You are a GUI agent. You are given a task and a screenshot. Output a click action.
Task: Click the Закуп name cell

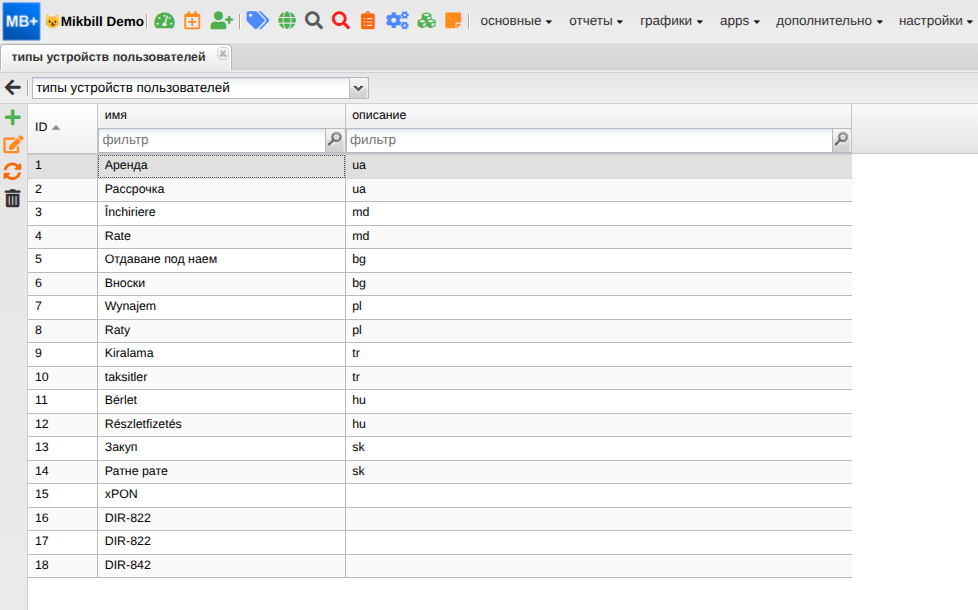pyautogui.click(x=221, y=447)
